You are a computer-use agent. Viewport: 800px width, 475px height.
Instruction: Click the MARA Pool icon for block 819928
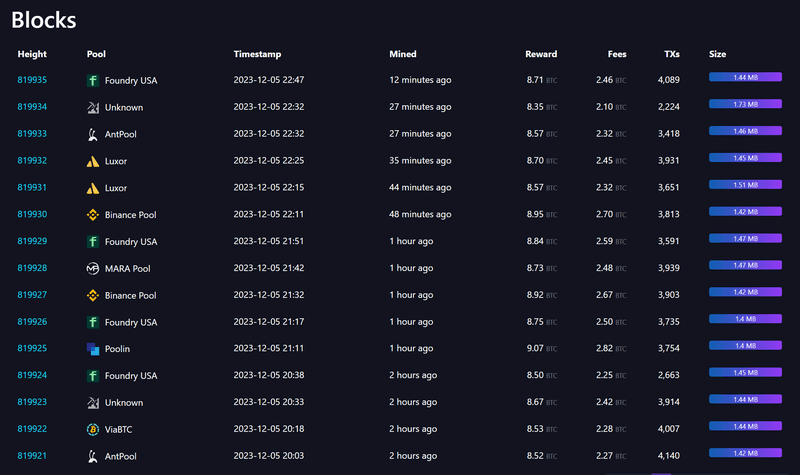[x=93, y=268]
